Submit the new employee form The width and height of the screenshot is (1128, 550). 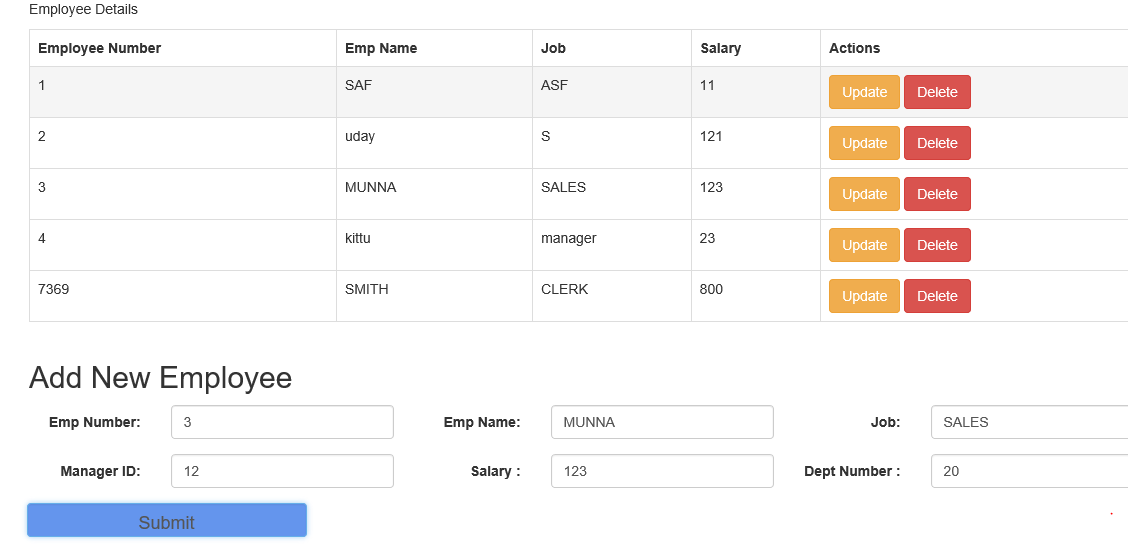point(167,521)
